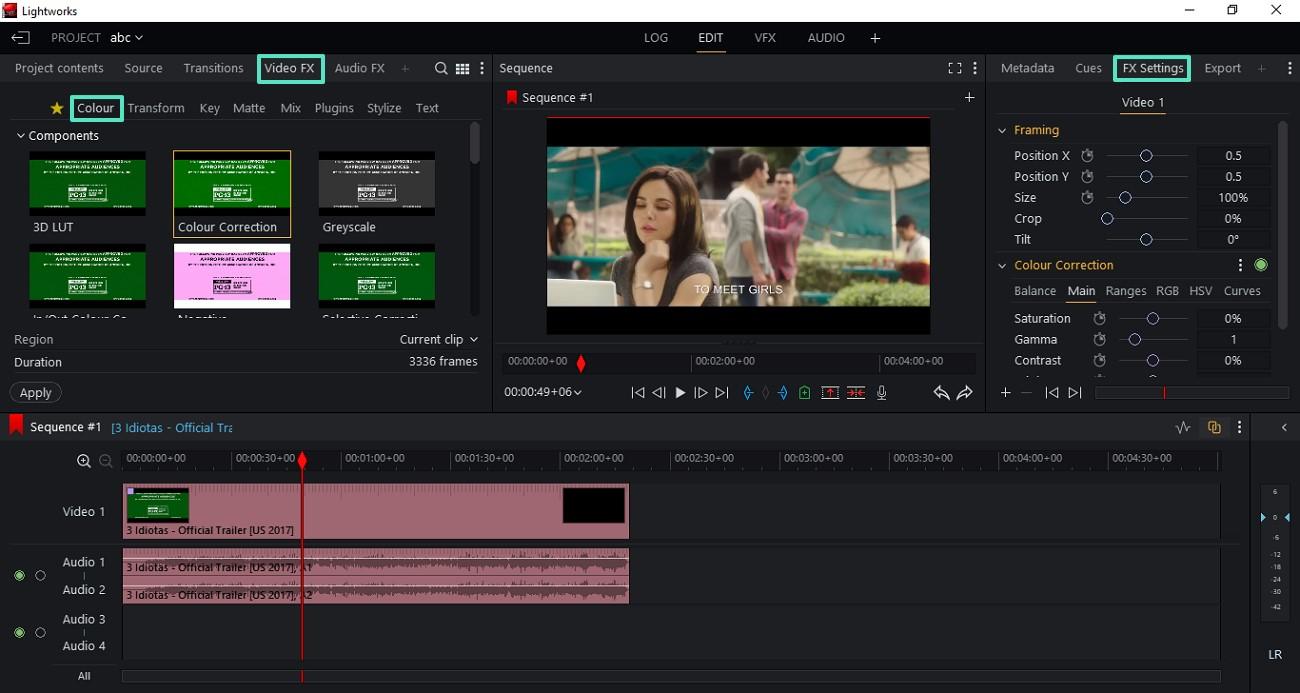The image size is (1300, 693).
Task: Add a new workspace tab after AUDIO
Action: [x=875, y=38]
